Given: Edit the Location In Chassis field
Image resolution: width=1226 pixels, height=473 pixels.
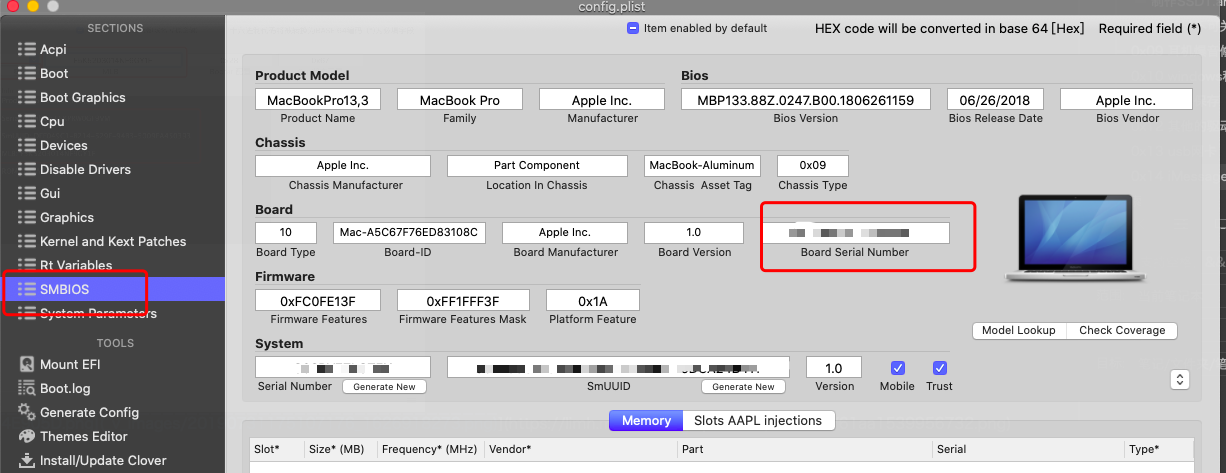Looking at the screenshot, I should (x=537, y=166).
